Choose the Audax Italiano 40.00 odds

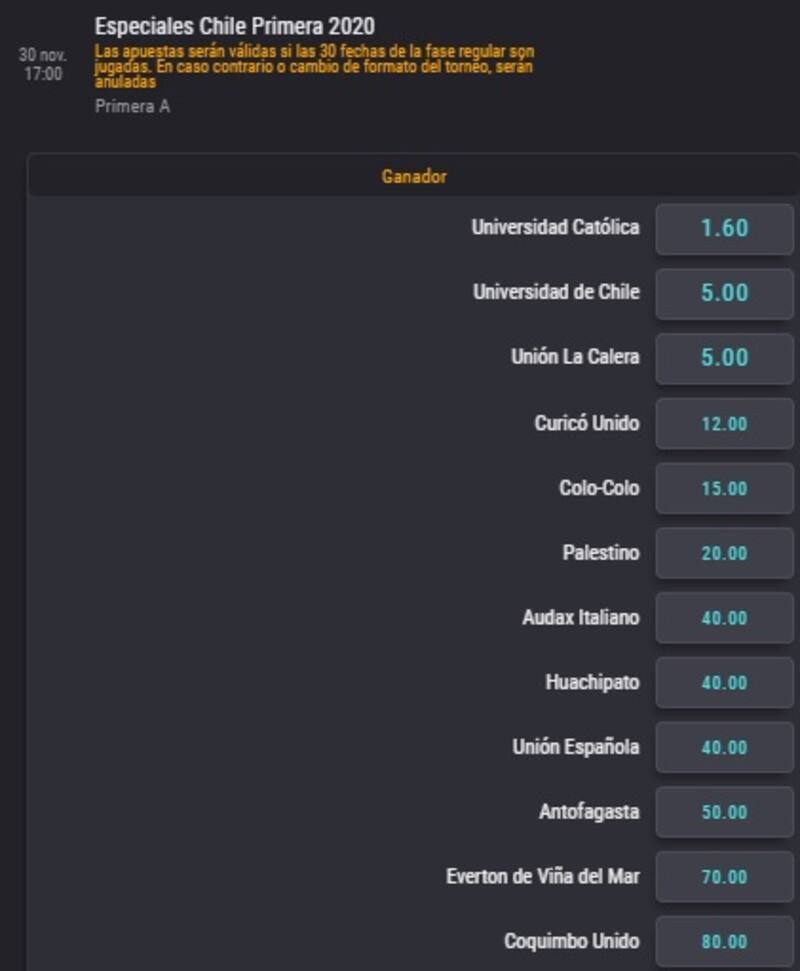(724, 617)
